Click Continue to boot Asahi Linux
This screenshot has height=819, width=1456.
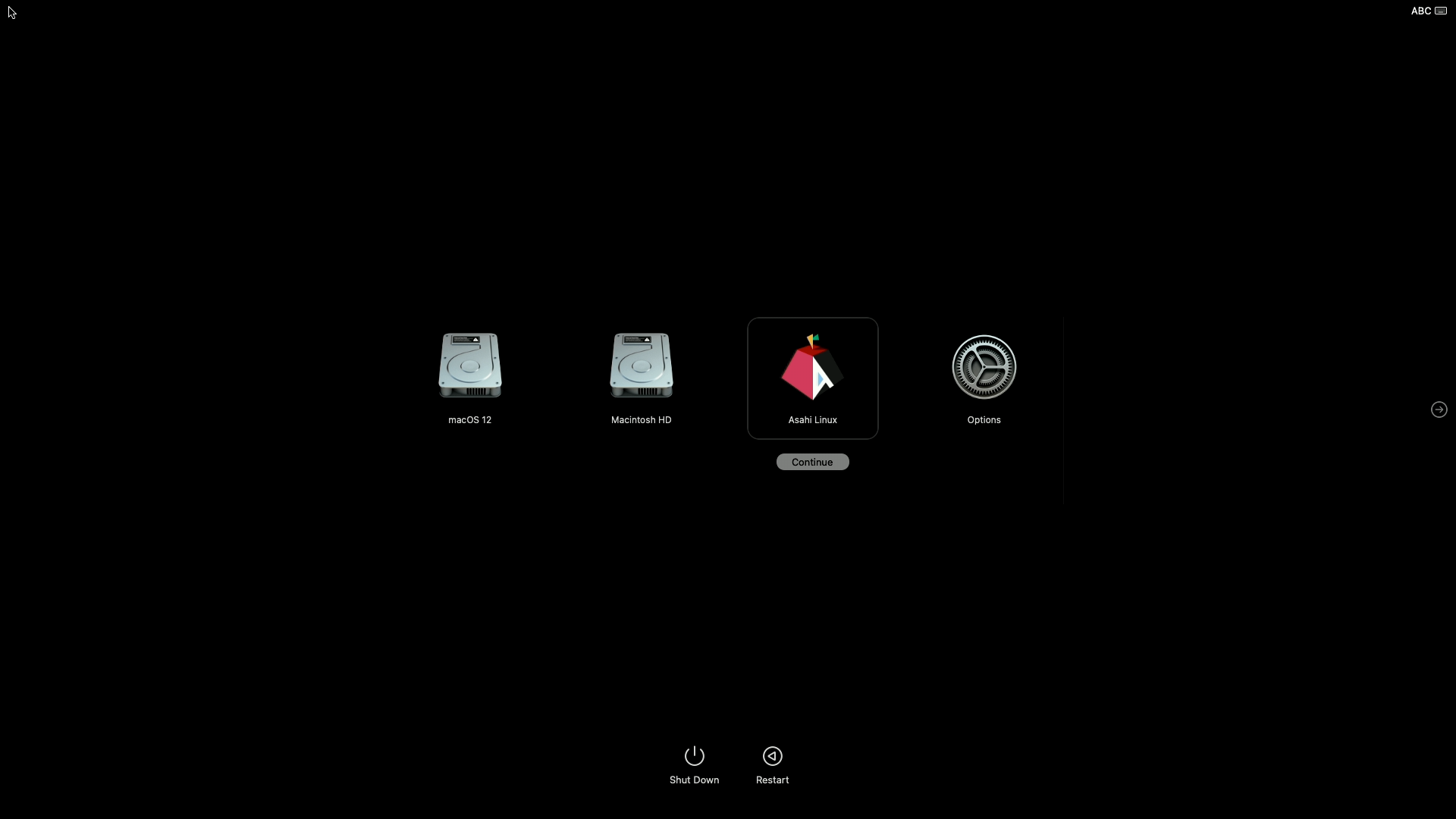(x=812, y=461)
